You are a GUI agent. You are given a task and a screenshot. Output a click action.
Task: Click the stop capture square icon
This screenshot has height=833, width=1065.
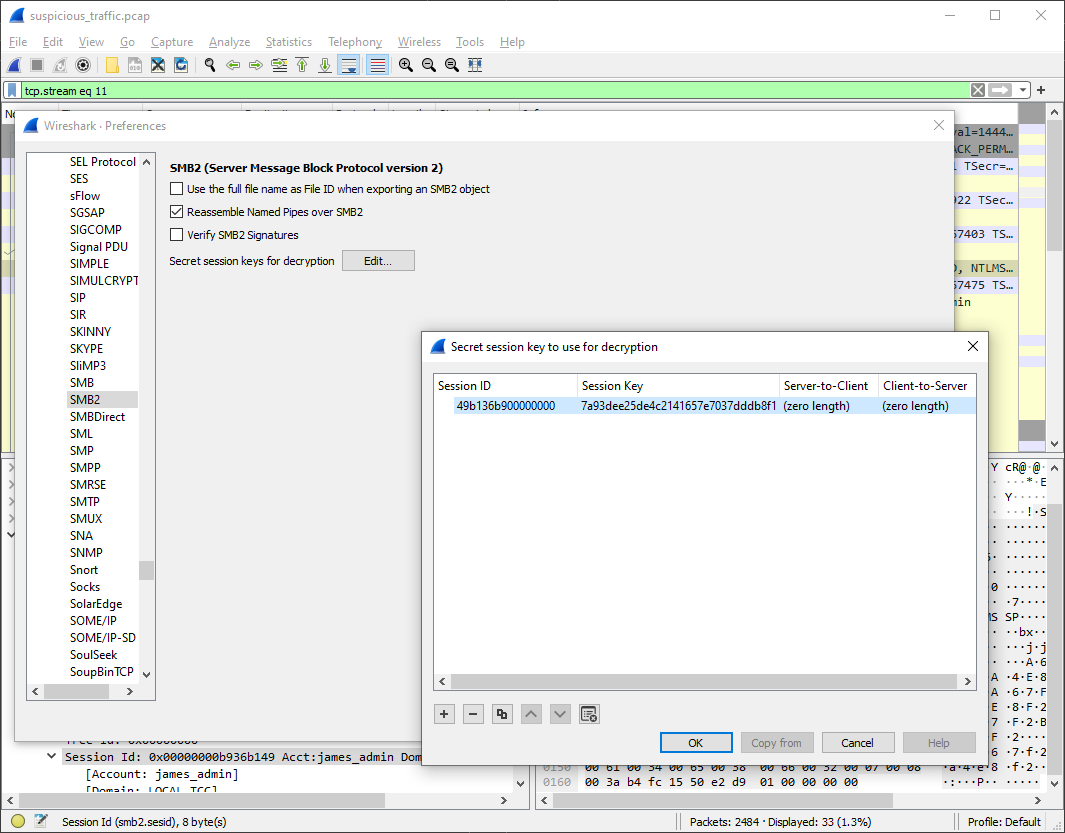coord(37,65)
